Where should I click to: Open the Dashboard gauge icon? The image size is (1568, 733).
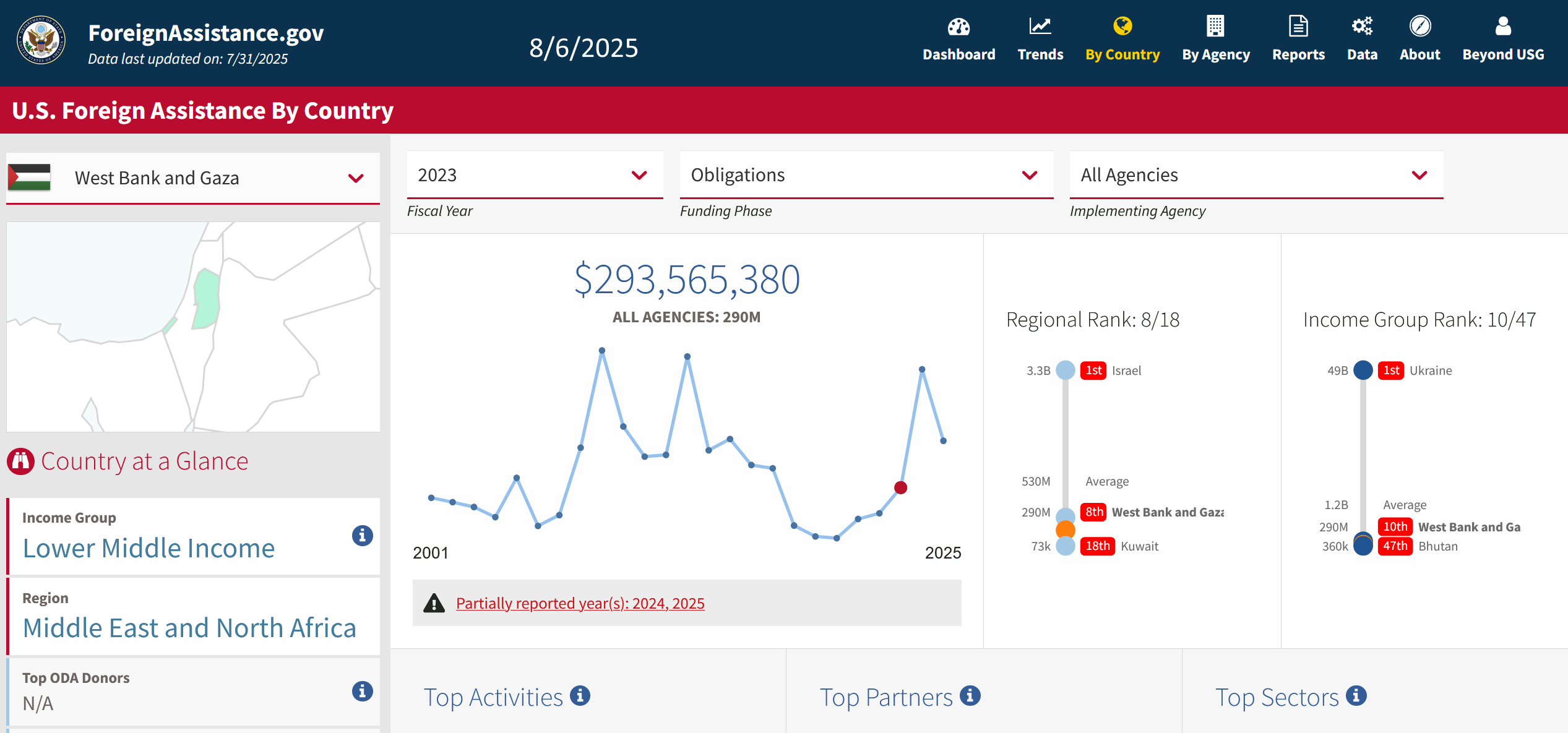[x=958, y=27]
